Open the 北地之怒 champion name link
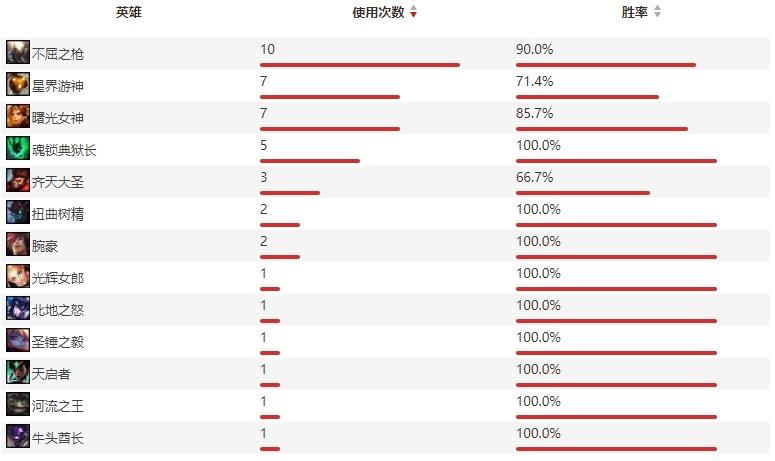Image resolution: width=775 pixels, height=461 pixels. pos(58,309)
